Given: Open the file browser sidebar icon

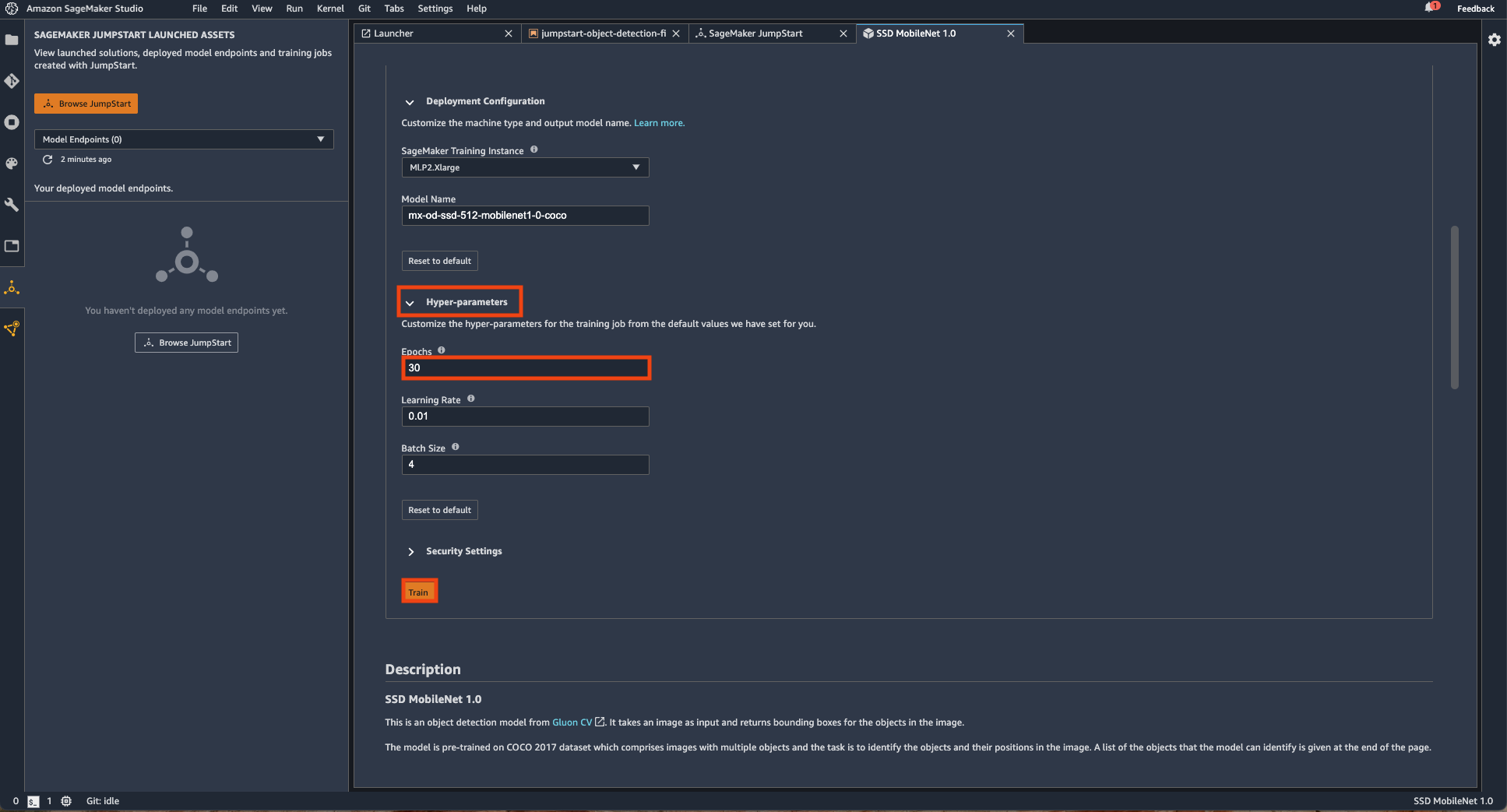Looking at the screenshot, I should tap(12, 40).
